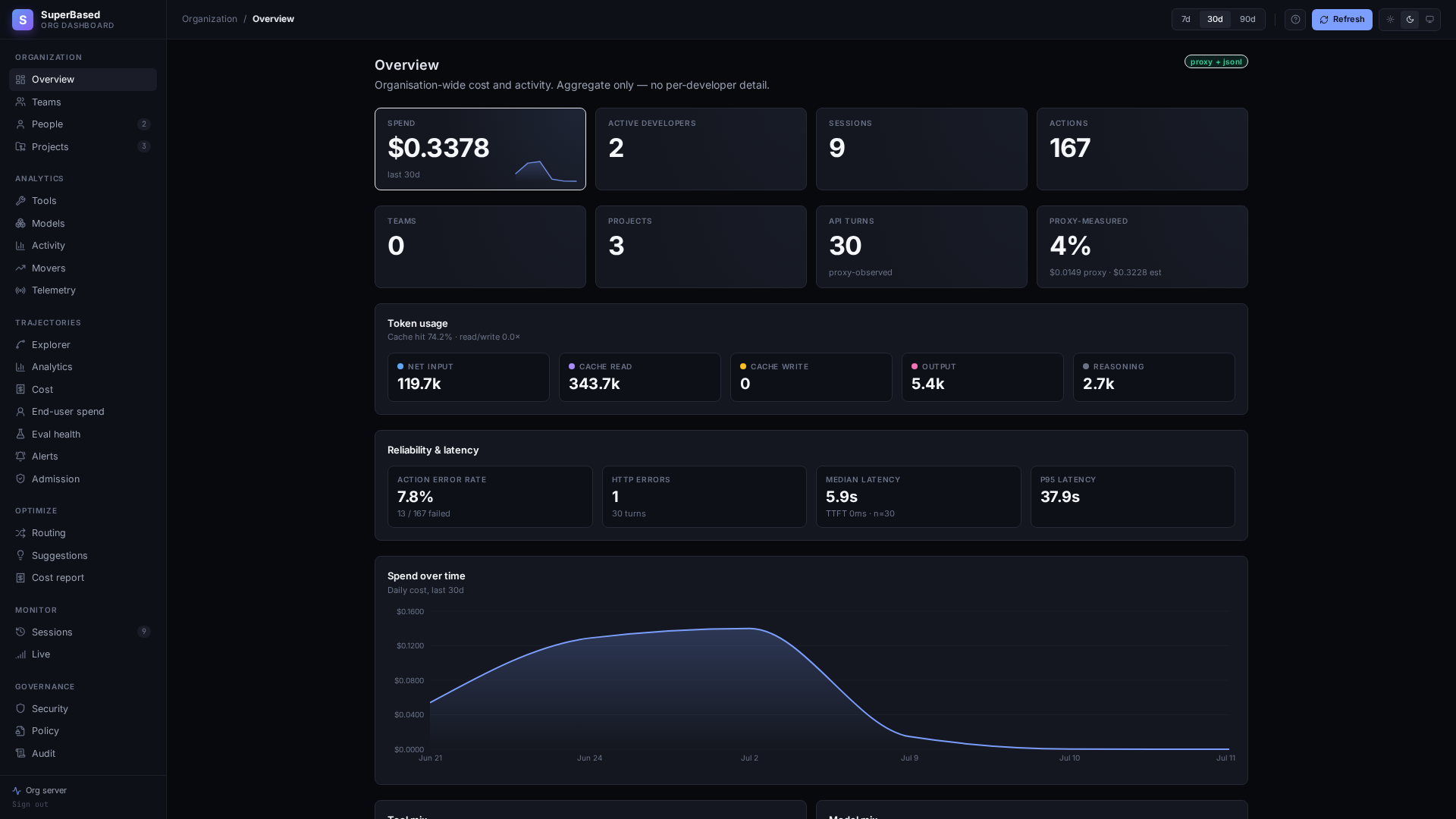The width and height of the screenshot is (1456, 819).
Task: Go to Models page label
Action: pyautogui.click(x=49, y=224)
